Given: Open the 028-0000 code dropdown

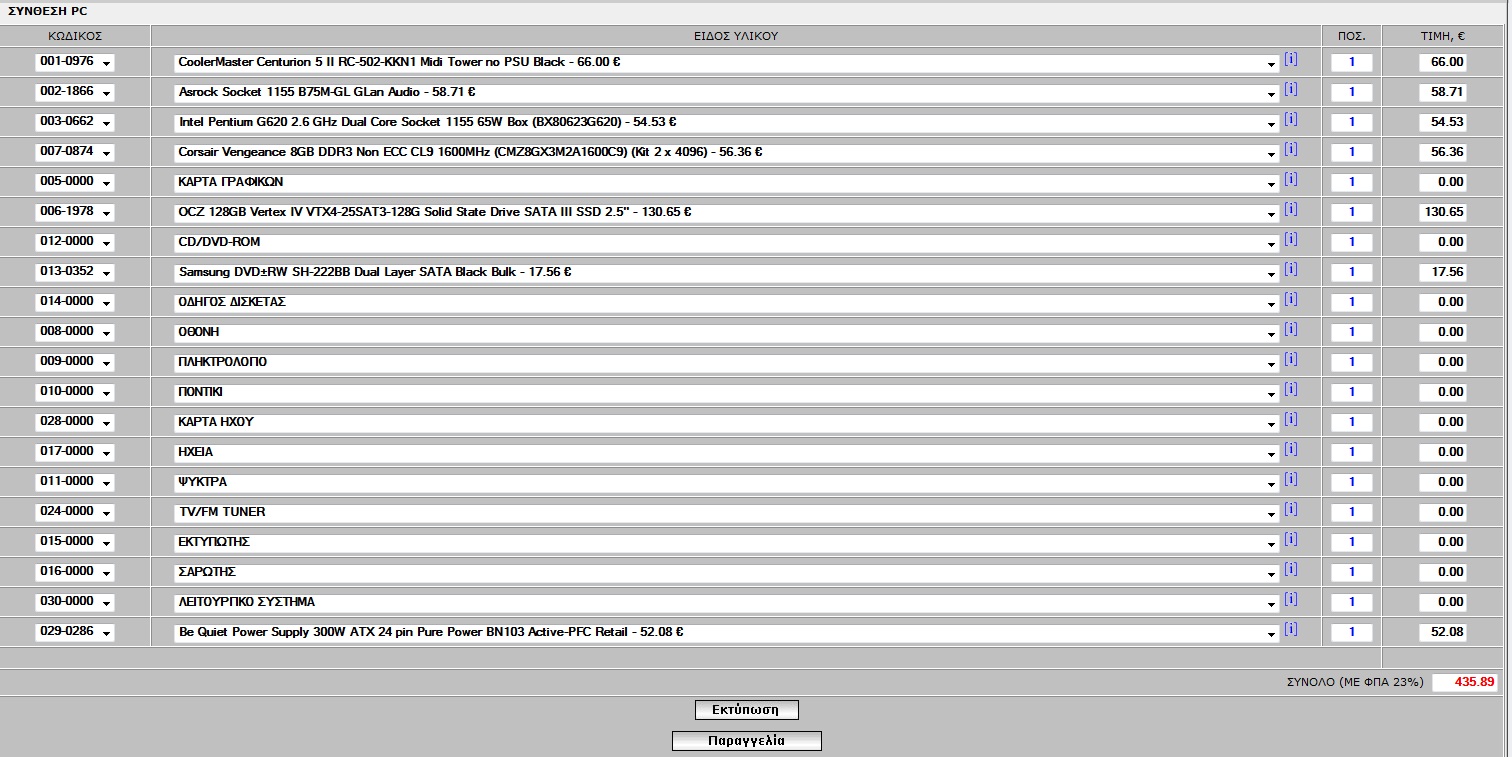Looking at the screenshot, I should 75,422.
